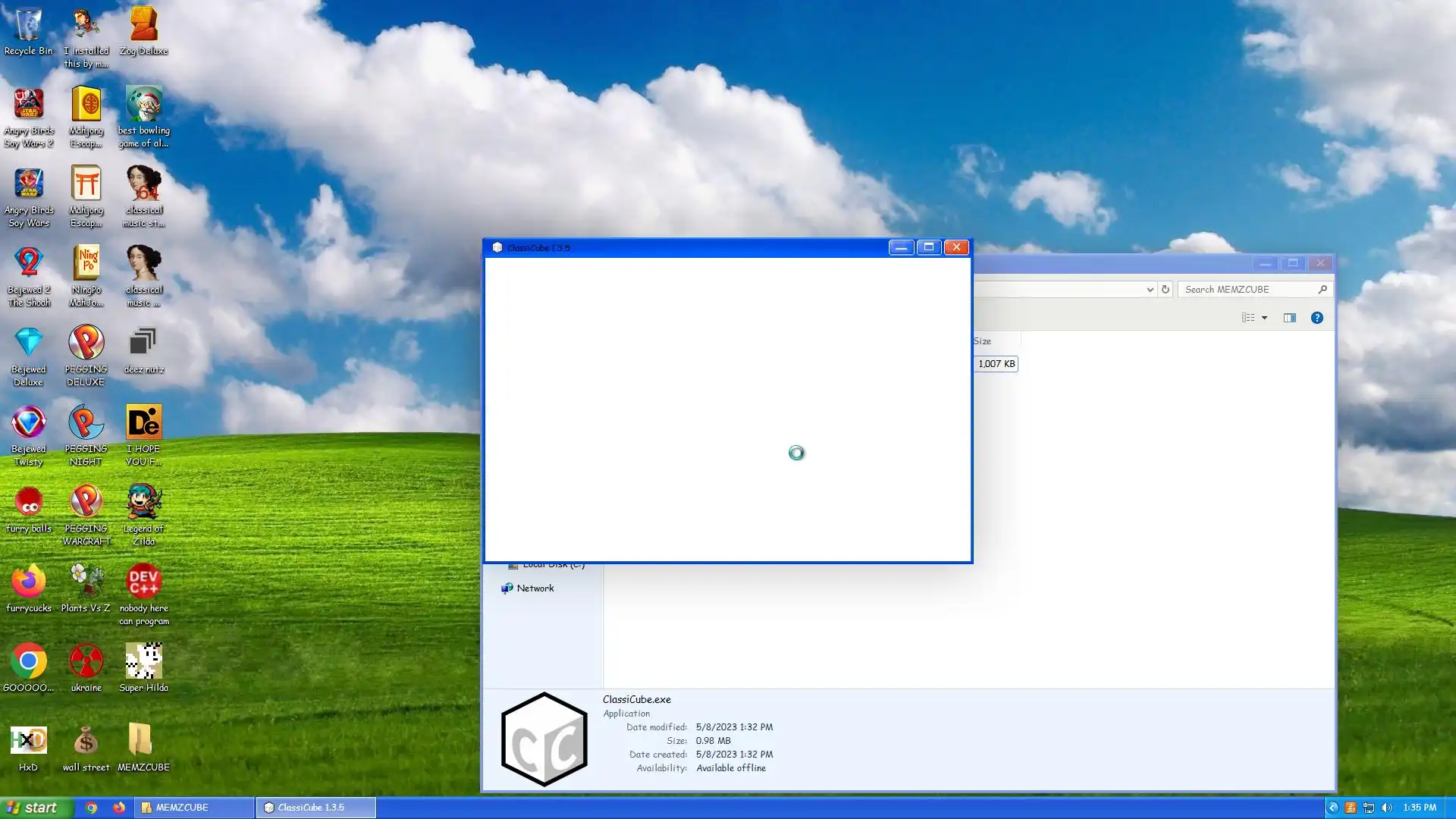This screenshot has width=1456, height=819.
Task: Expand the address bar history dropdown
Action: tap(1150, 289)
